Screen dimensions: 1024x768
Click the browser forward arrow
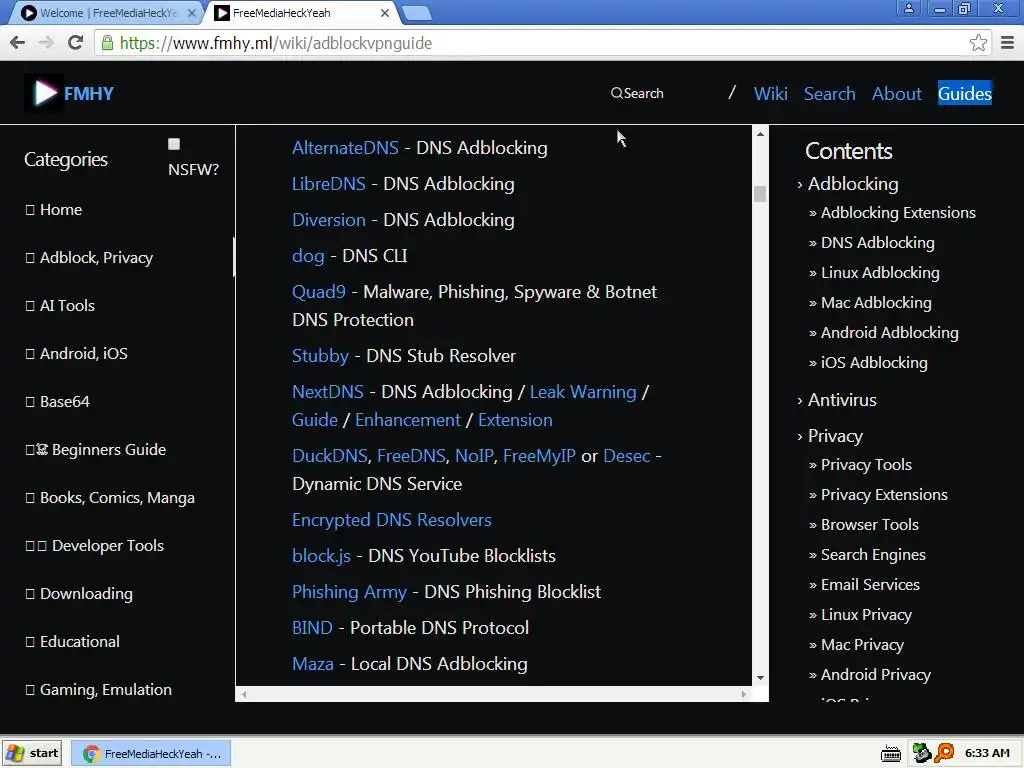(x=46, y=43)
